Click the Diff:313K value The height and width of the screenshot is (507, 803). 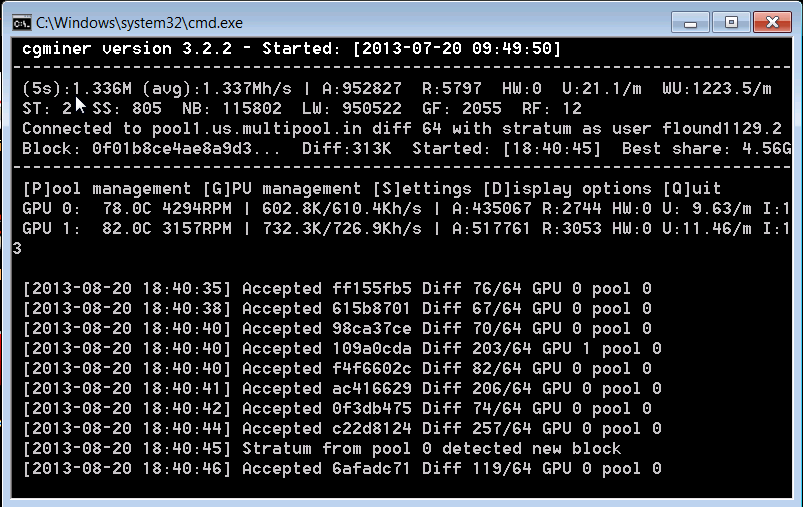click(347, 149)
